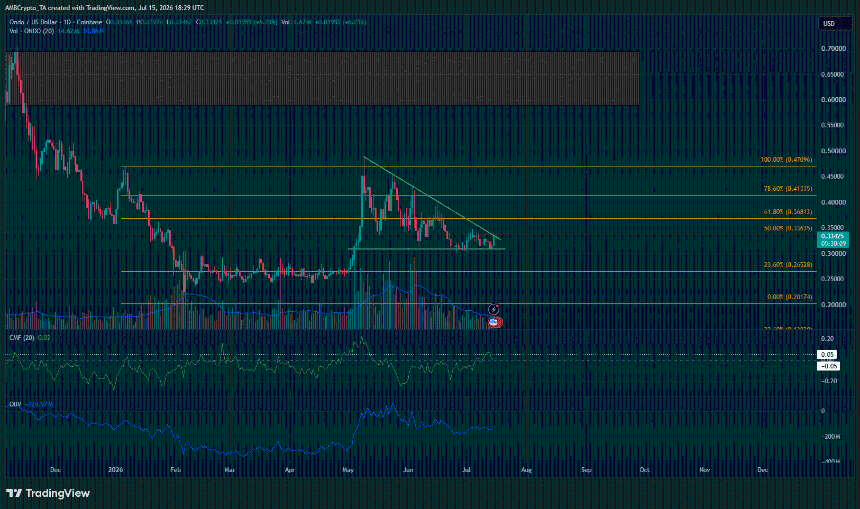Click the lightning event icon on chart
Viewport: 860px width, 509px height.
pos(493,310)
